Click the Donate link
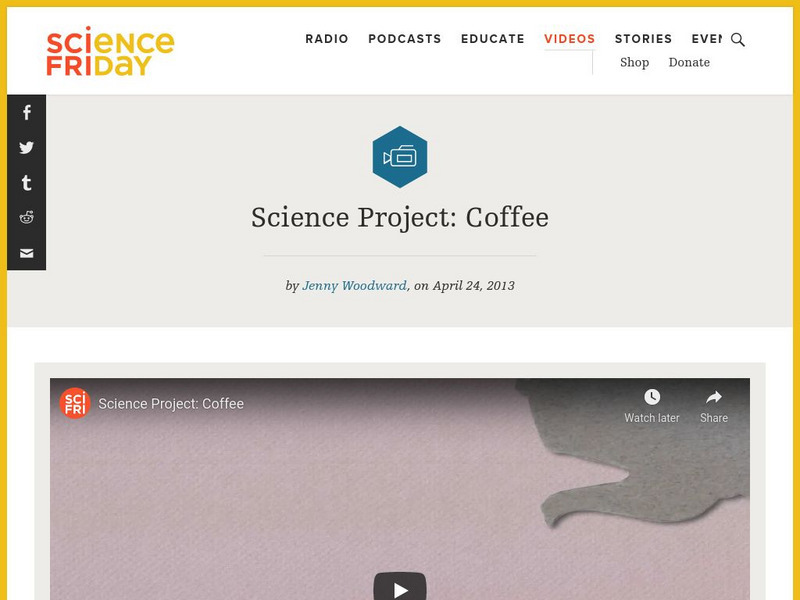Screen dimensions: 800x600 click(x=689, y=62)
